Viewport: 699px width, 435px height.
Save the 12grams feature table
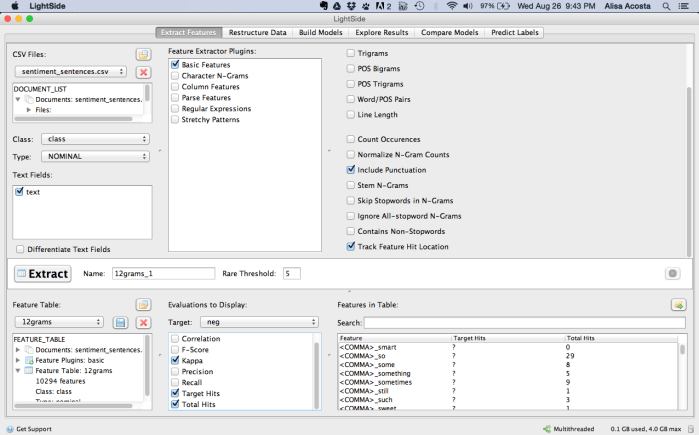click(120, 323)
